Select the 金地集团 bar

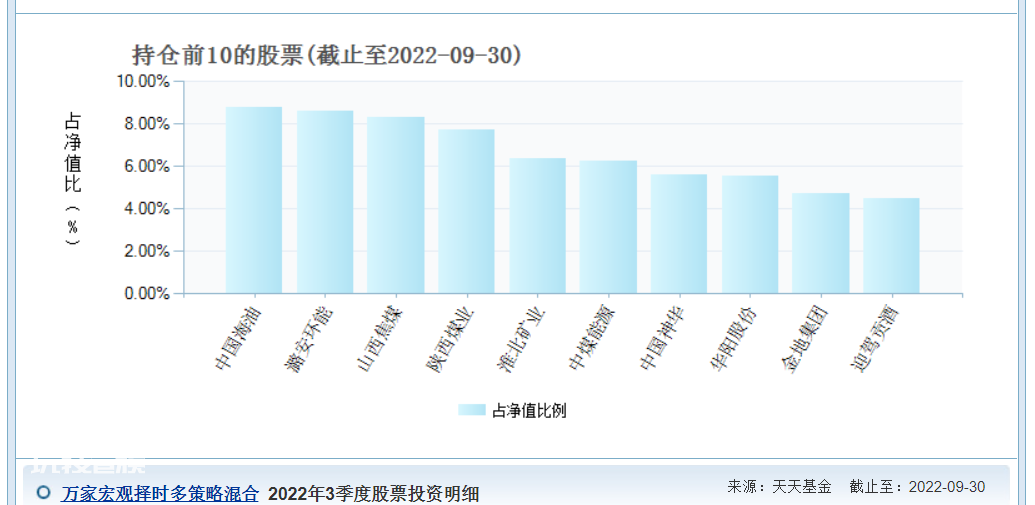(x=820, y=243)
